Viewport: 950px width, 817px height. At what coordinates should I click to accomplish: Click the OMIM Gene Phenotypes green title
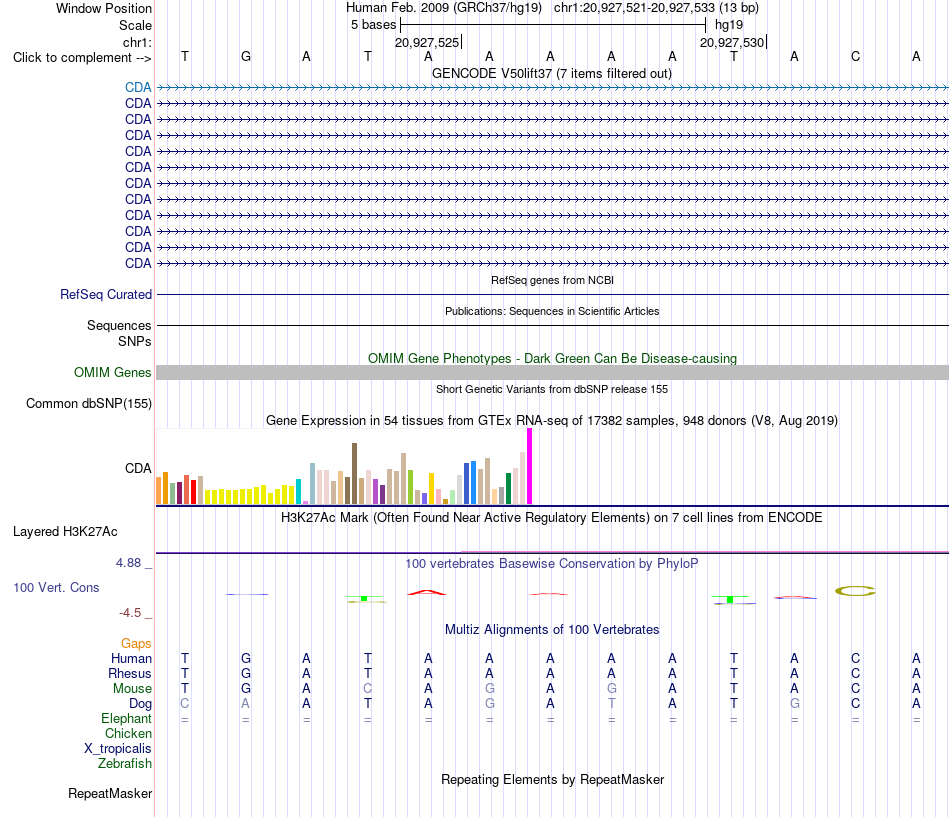[x=552, y=359]
